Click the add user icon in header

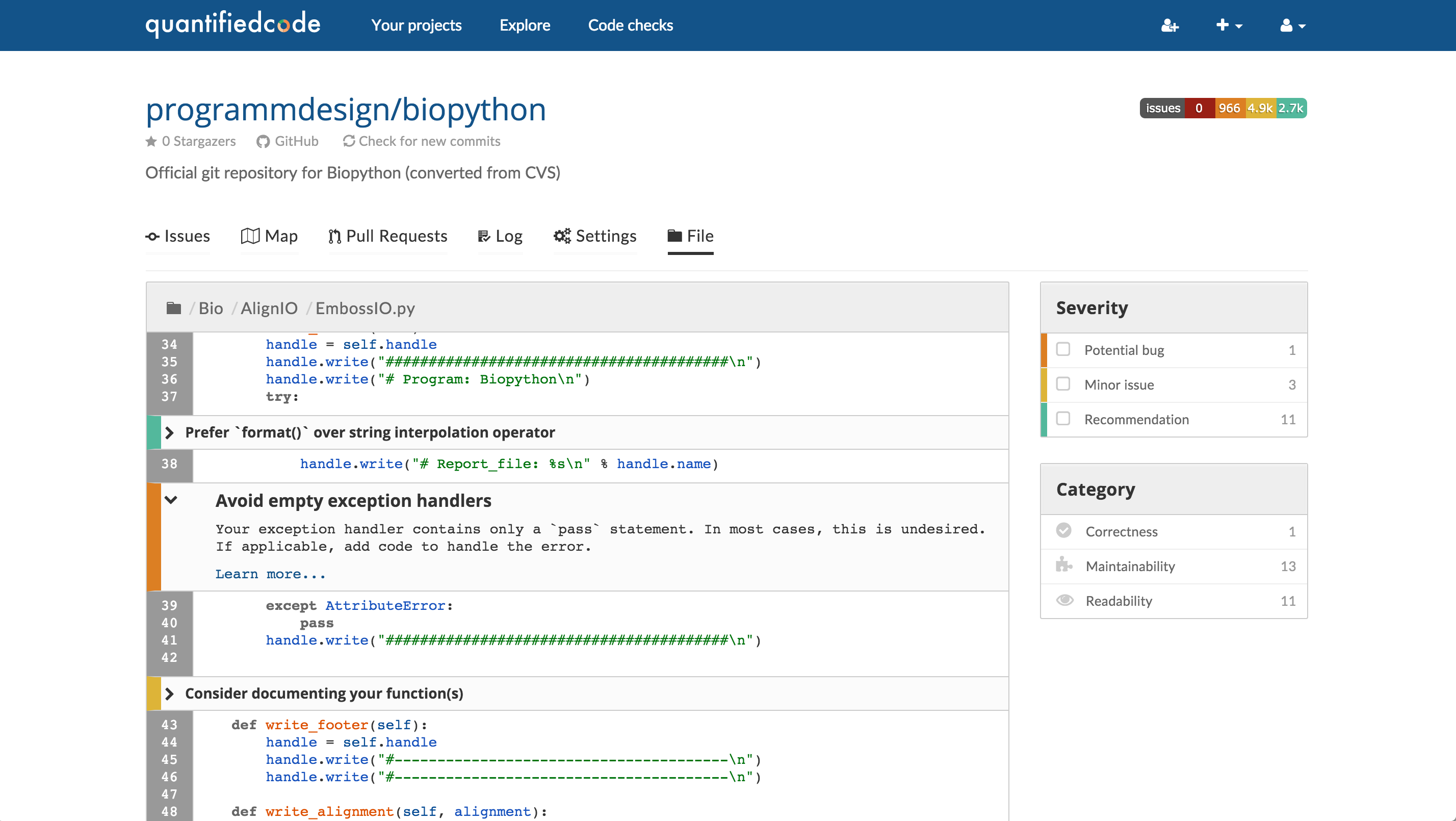(x=1169, y=25)
